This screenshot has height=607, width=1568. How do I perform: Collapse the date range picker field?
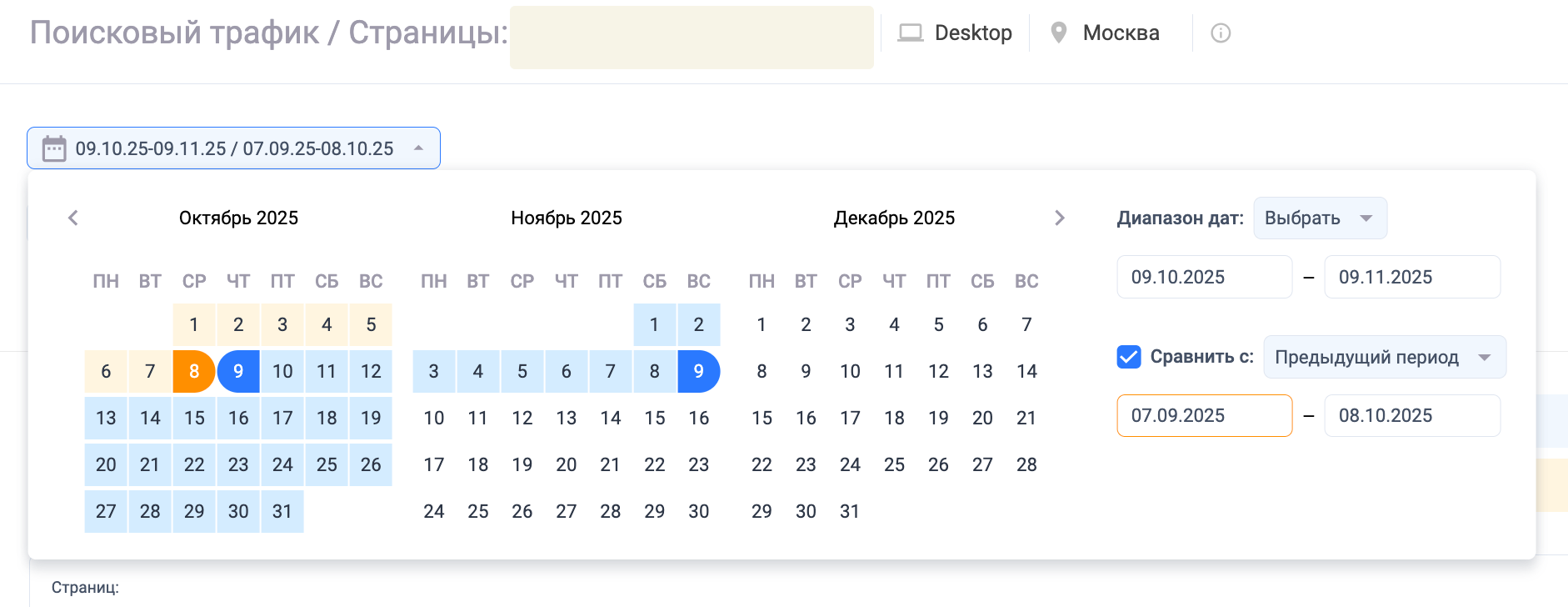tap(418, 148)
